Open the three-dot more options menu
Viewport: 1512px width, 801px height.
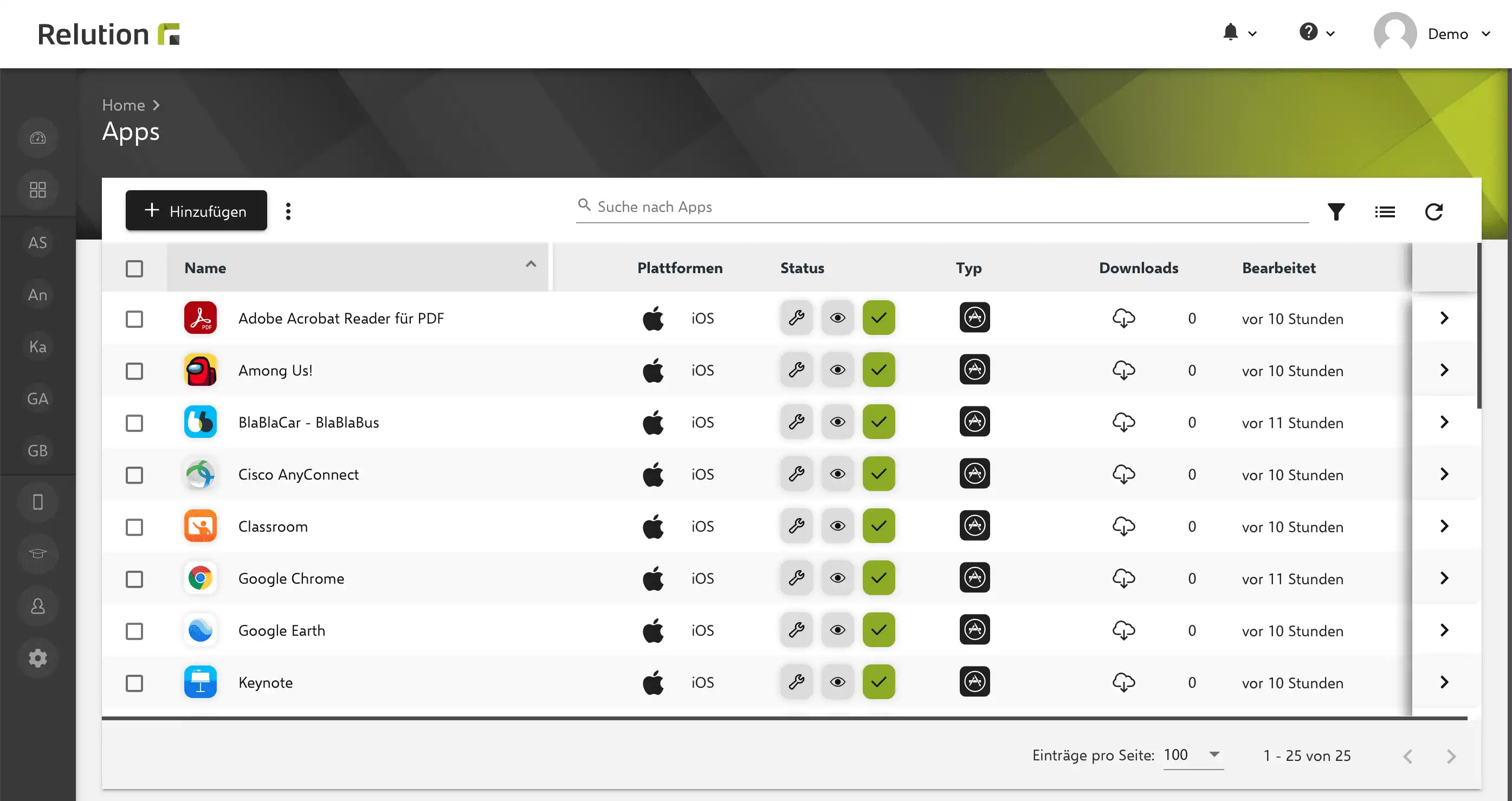[288, 211]
